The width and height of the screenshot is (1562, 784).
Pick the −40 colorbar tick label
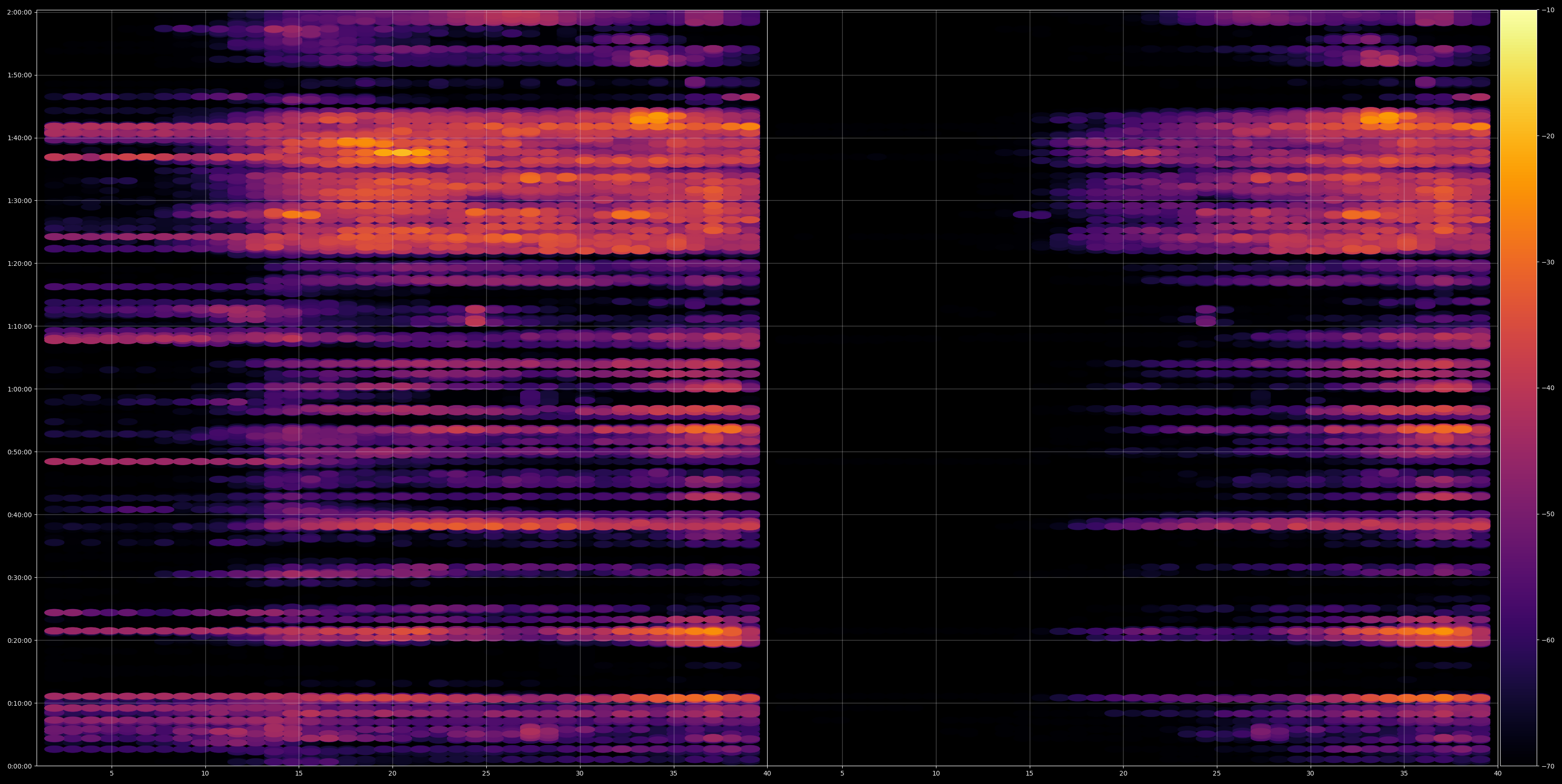click(x=1548, y=388)
